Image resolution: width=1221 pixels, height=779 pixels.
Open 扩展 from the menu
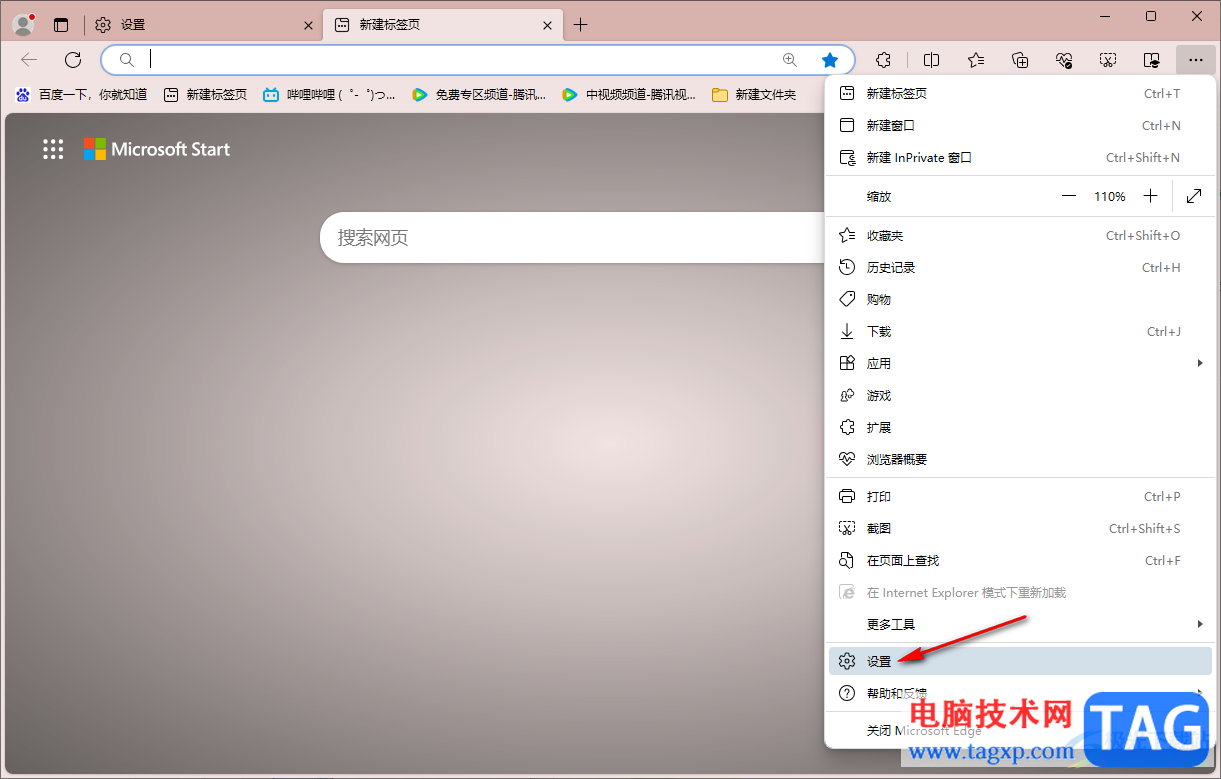click(1020, 427)
